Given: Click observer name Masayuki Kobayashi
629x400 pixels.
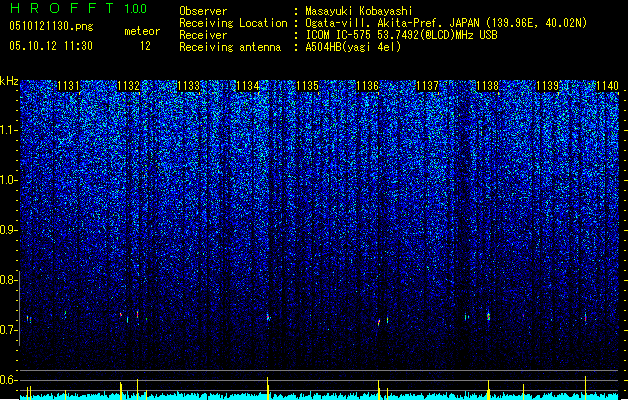Looking at the screenshot, I should click(x=359, y=11).
